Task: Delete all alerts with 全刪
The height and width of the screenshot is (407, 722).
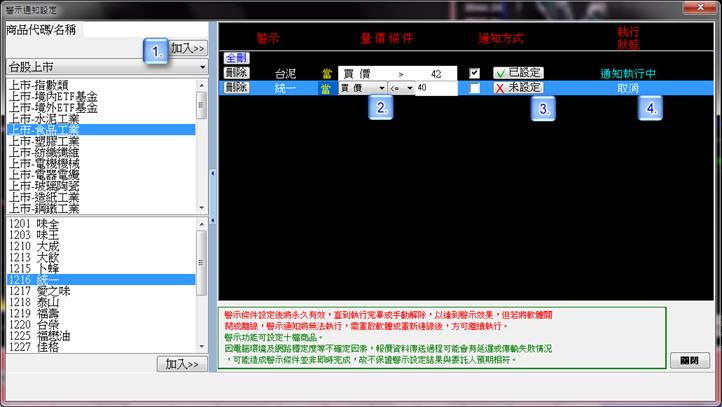Action: coord(236,58)
